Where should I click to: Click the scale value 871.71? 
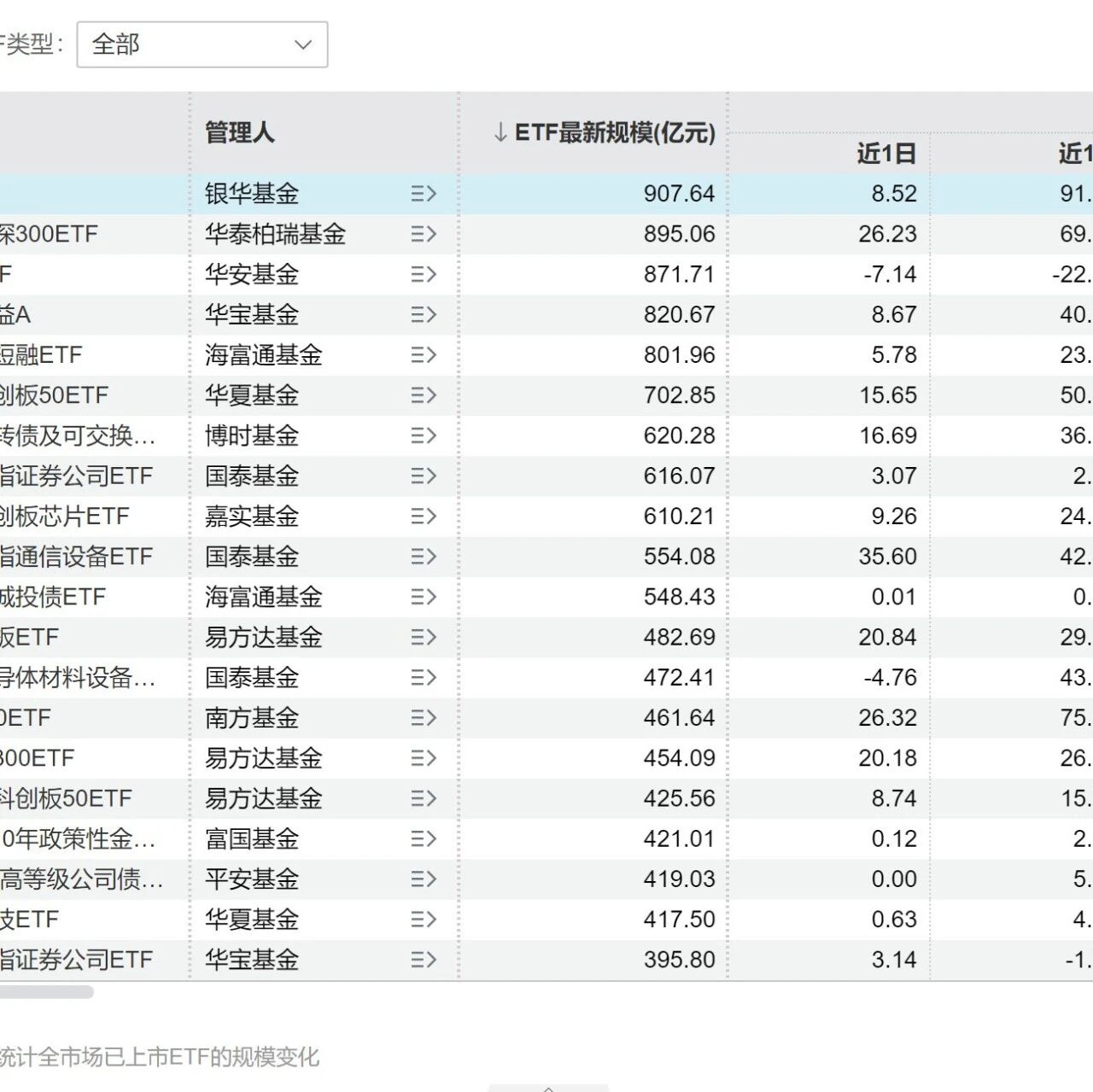679,274
